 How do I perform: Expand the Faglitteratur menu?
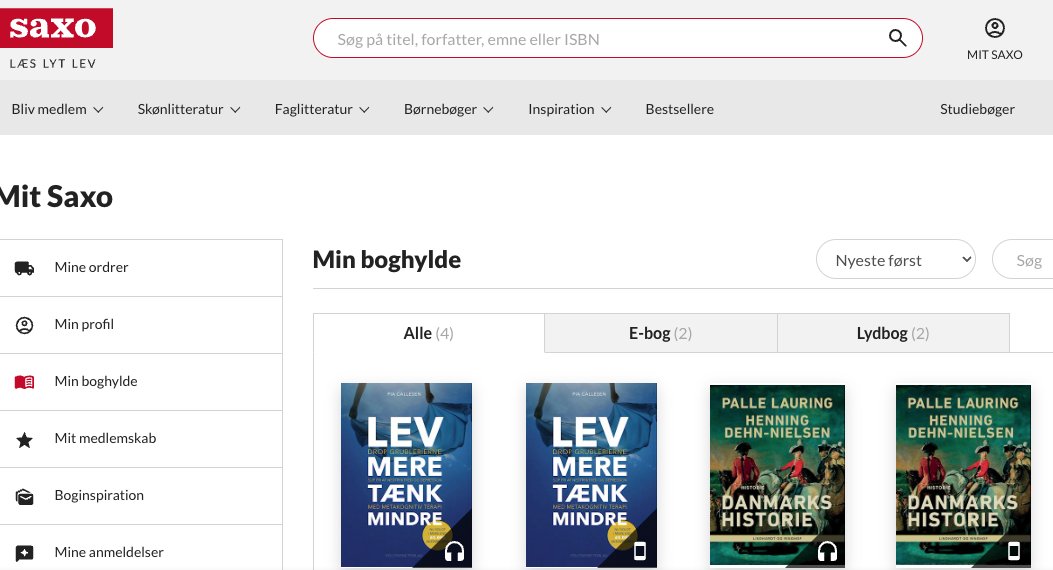322,109
